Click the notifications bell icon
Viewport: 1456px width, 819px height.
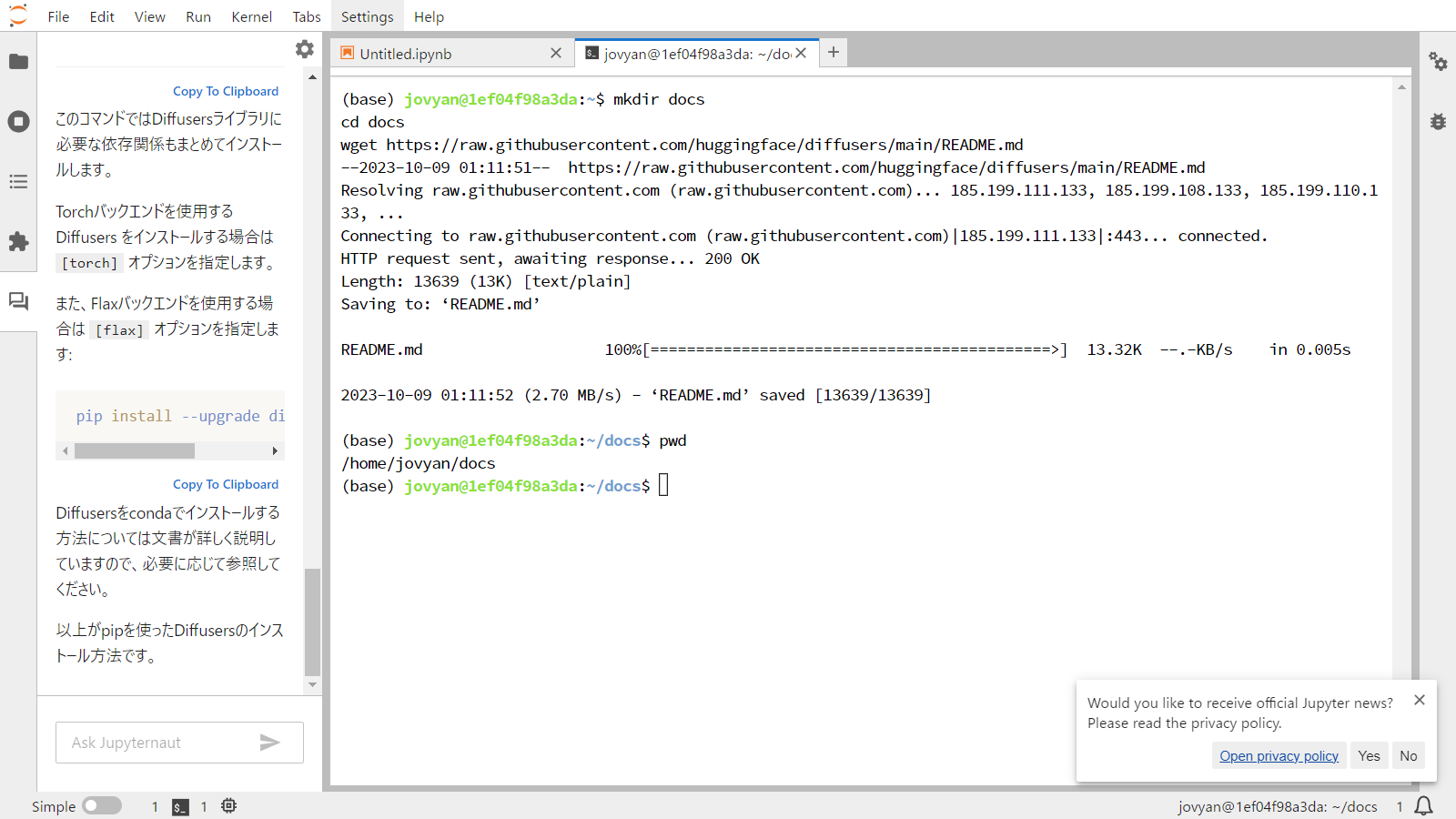[x=1424, y=806]
